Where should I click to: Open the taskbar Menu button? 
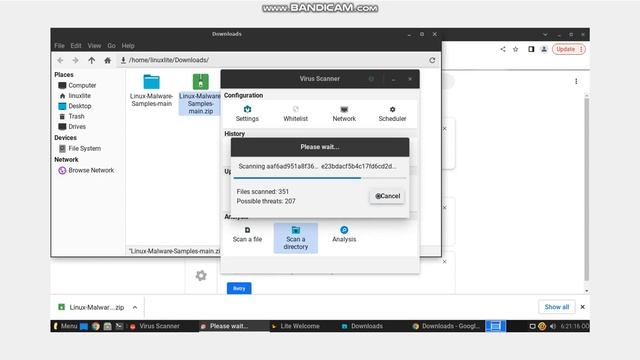[66, 326]
